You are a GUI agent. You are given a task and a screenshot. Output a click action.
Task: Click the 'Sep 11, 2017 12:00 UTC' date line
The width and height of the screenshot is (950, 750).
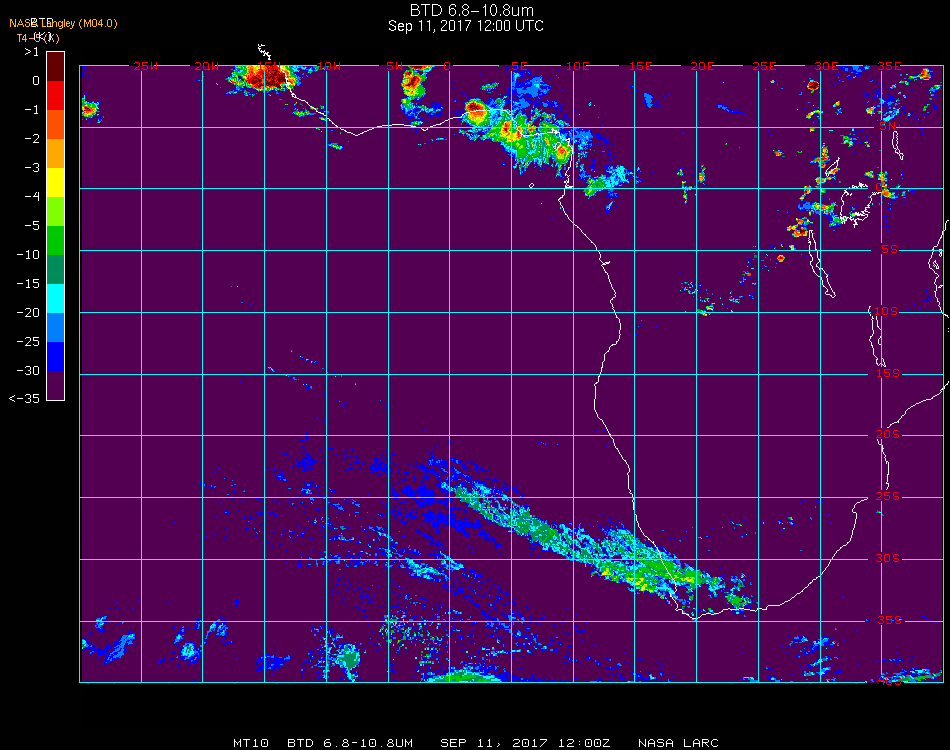coord(465,26)
